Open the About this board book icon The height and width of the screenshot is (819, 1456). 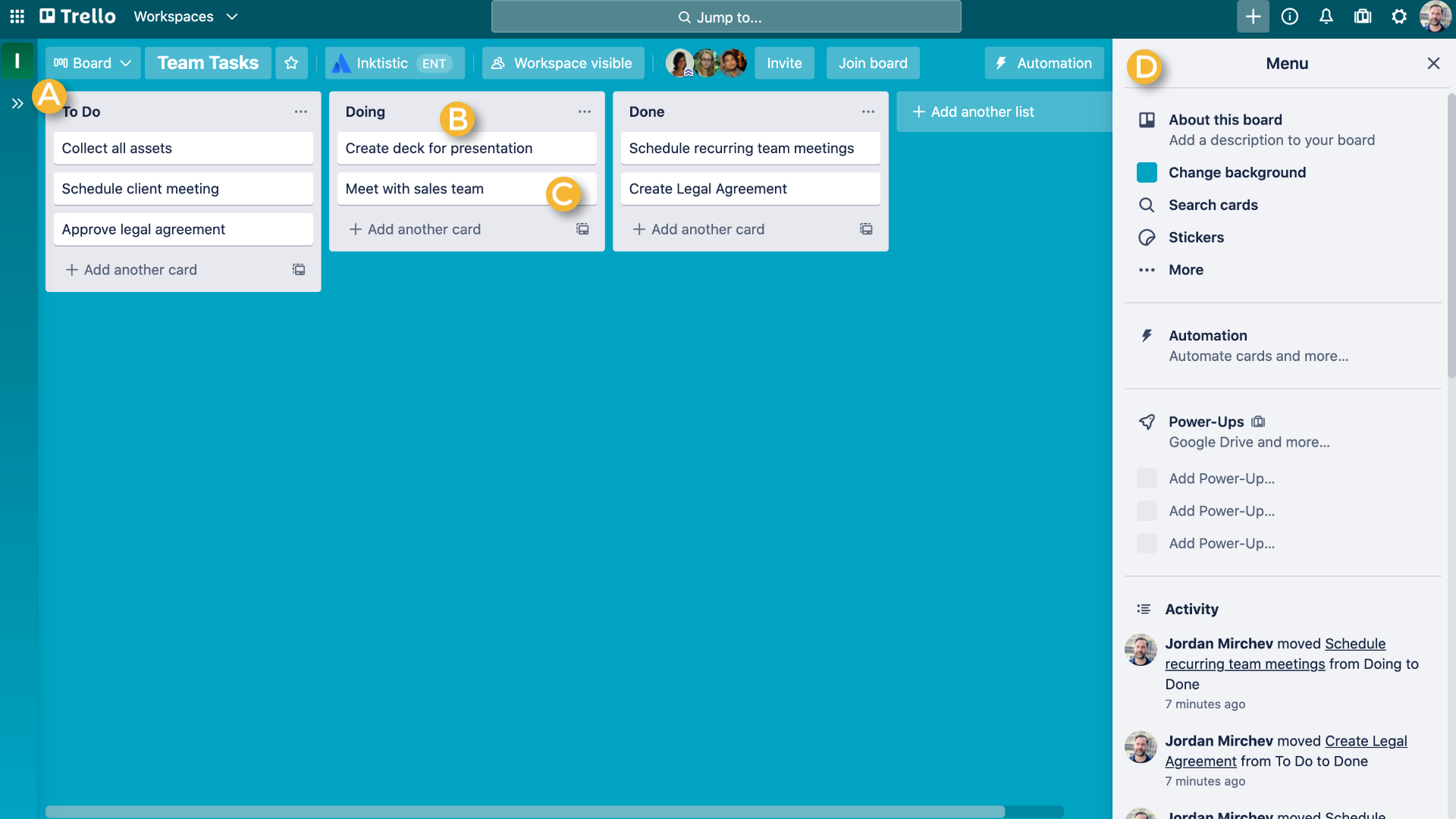(1146, 119)
